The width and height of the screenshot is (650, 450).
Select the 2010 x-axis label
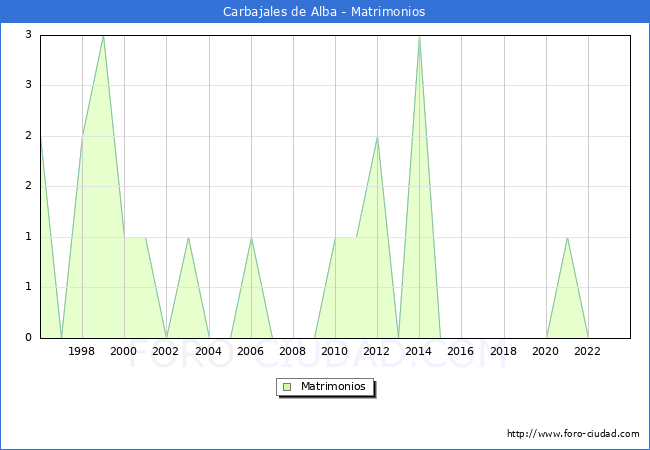335,351
